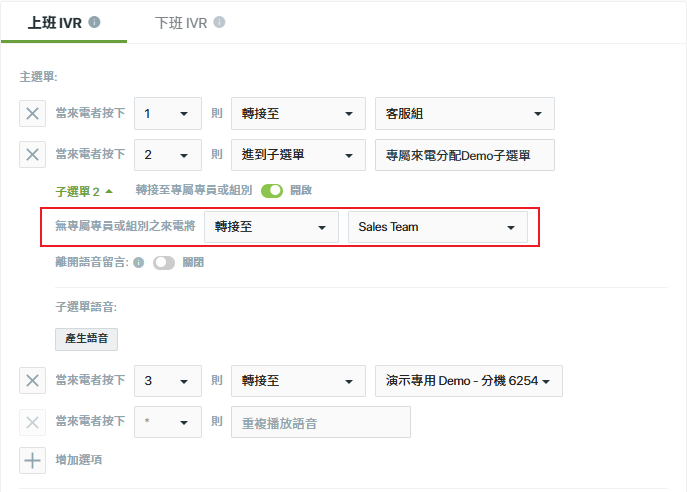This screenshot has width=687, height=492.
Task: Click the plus icon to add option
Action: coord(32,460)
